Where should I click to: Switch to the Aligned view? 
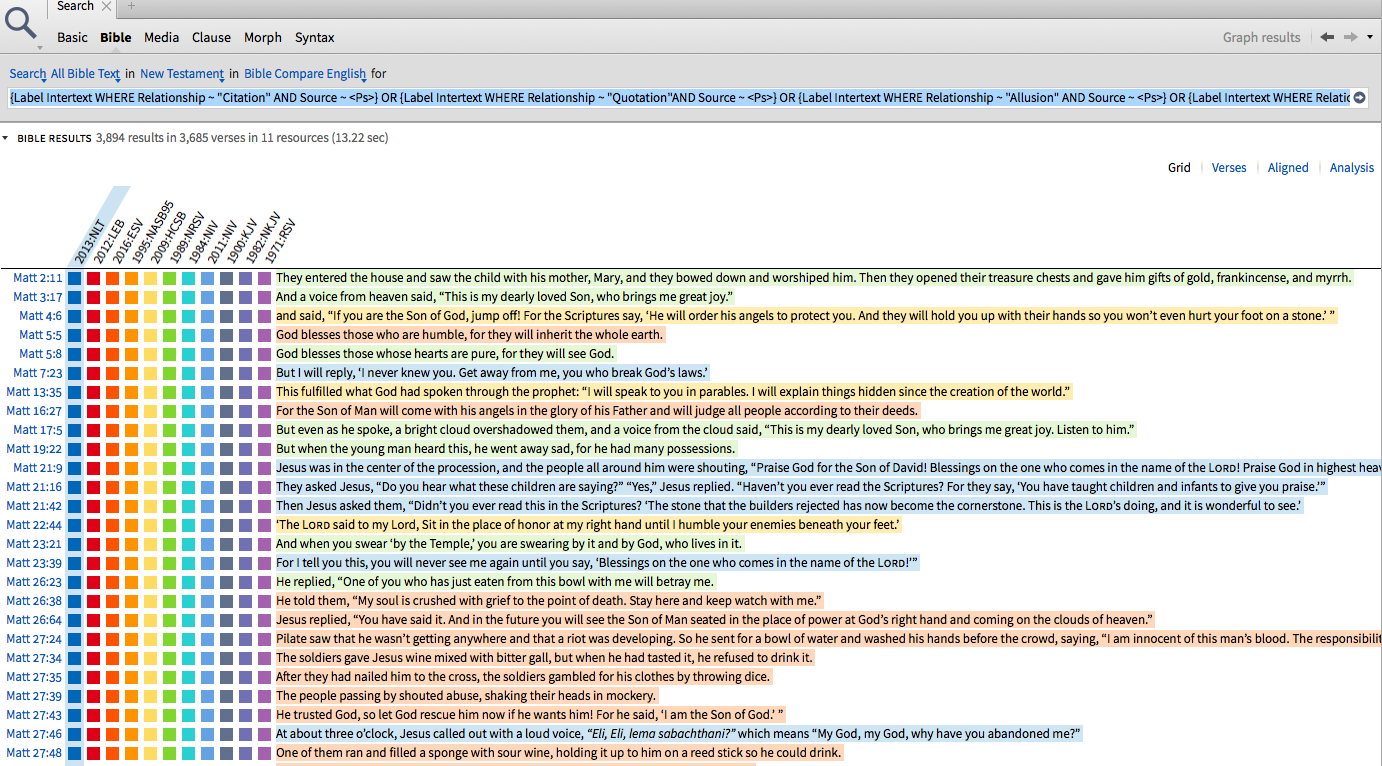(x=1288, y=167)
